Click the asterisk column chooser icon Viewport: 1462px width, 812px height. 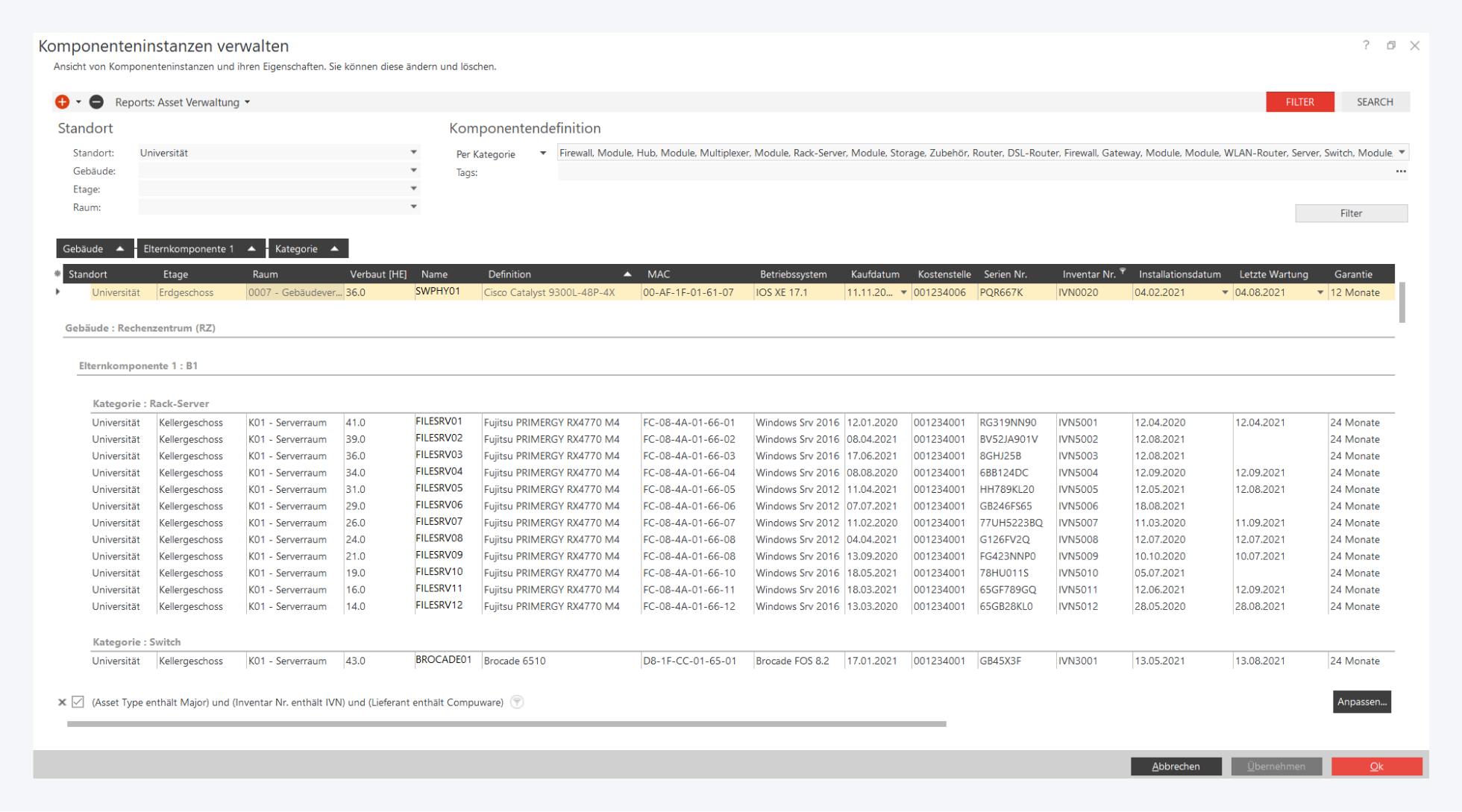point(57,274)
